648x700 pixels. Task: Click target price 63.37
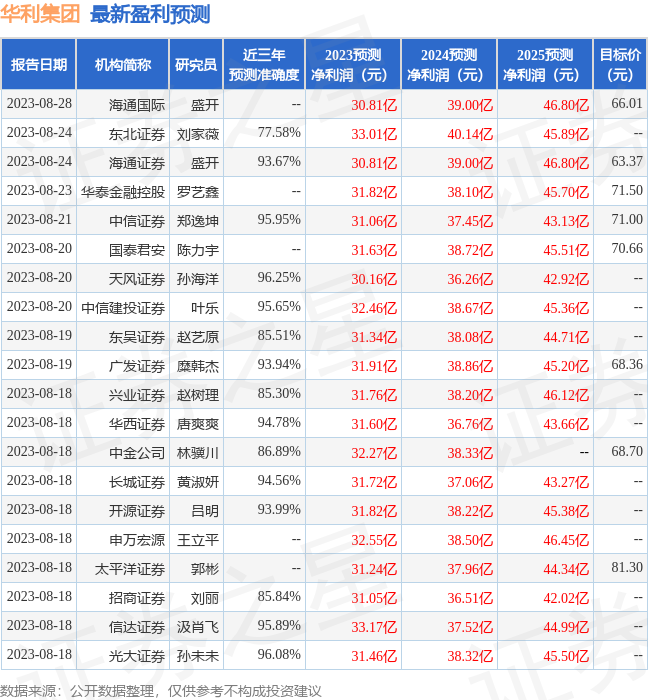(x=627, y=162)
